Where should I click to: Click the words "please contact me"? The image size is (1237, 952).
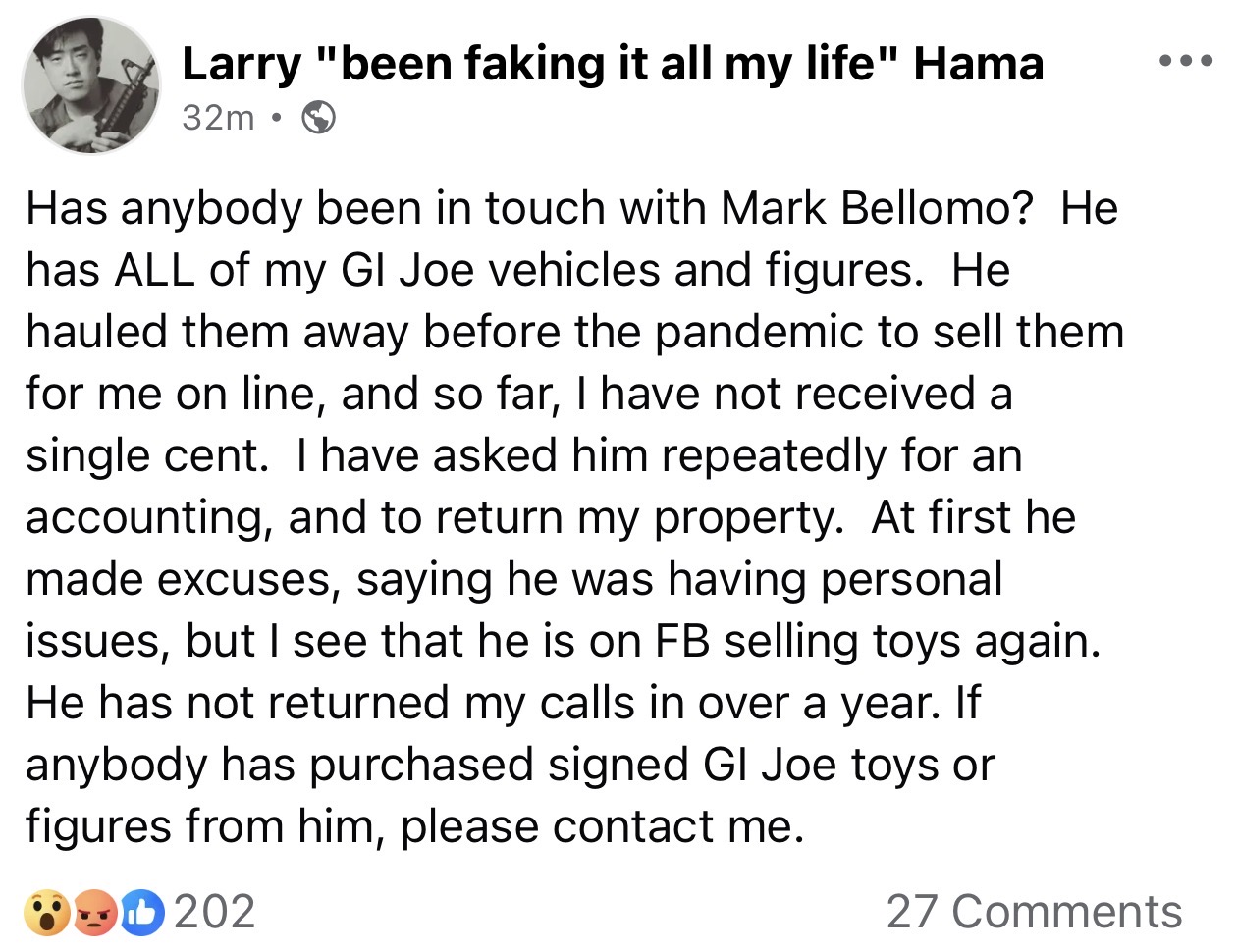click(x=602, y=827)
